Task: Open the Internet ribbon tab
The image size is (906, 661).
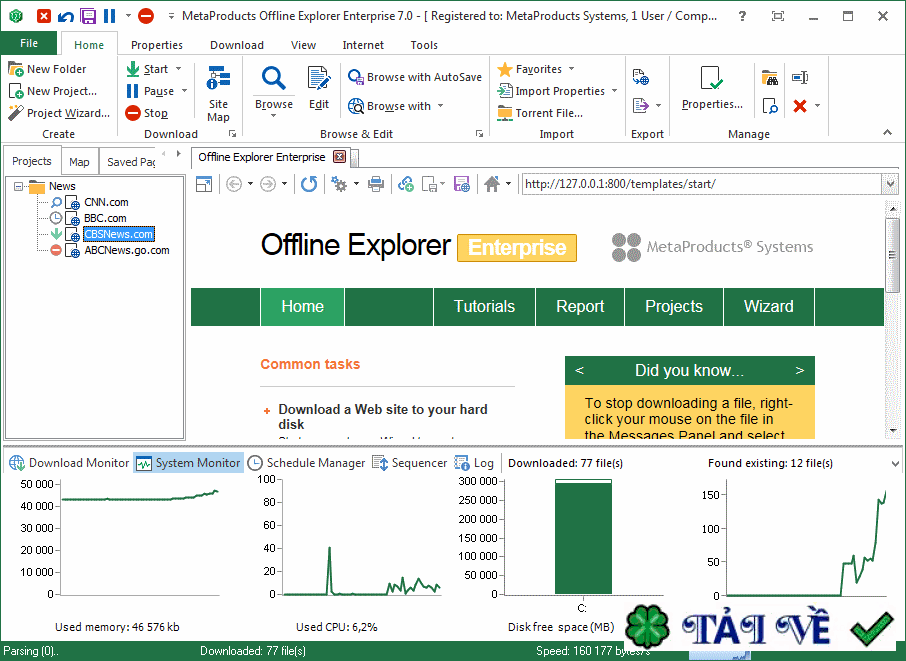Action: (362, 44)
